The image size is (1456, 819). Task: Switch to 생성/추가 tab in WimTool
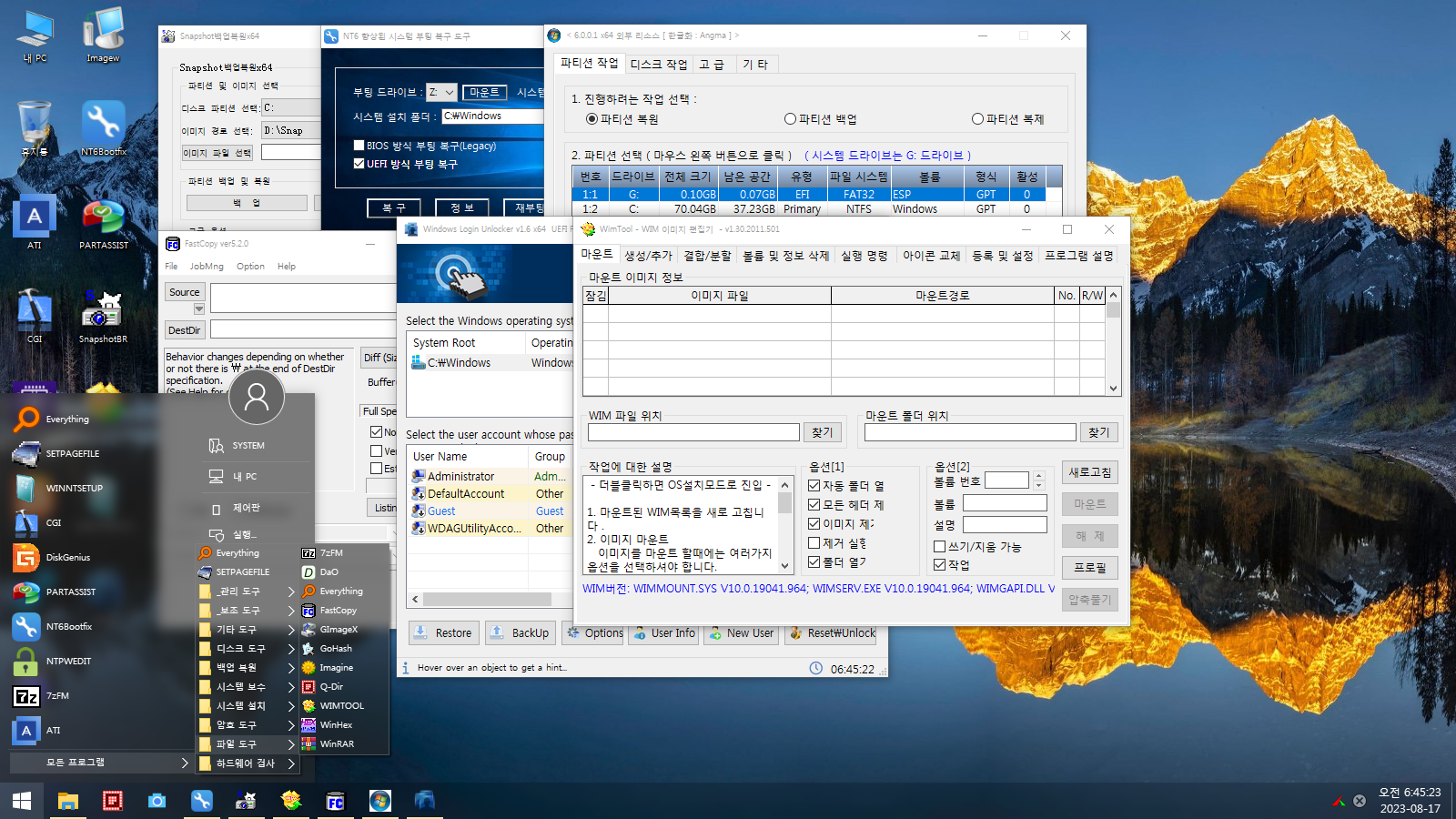648,256
